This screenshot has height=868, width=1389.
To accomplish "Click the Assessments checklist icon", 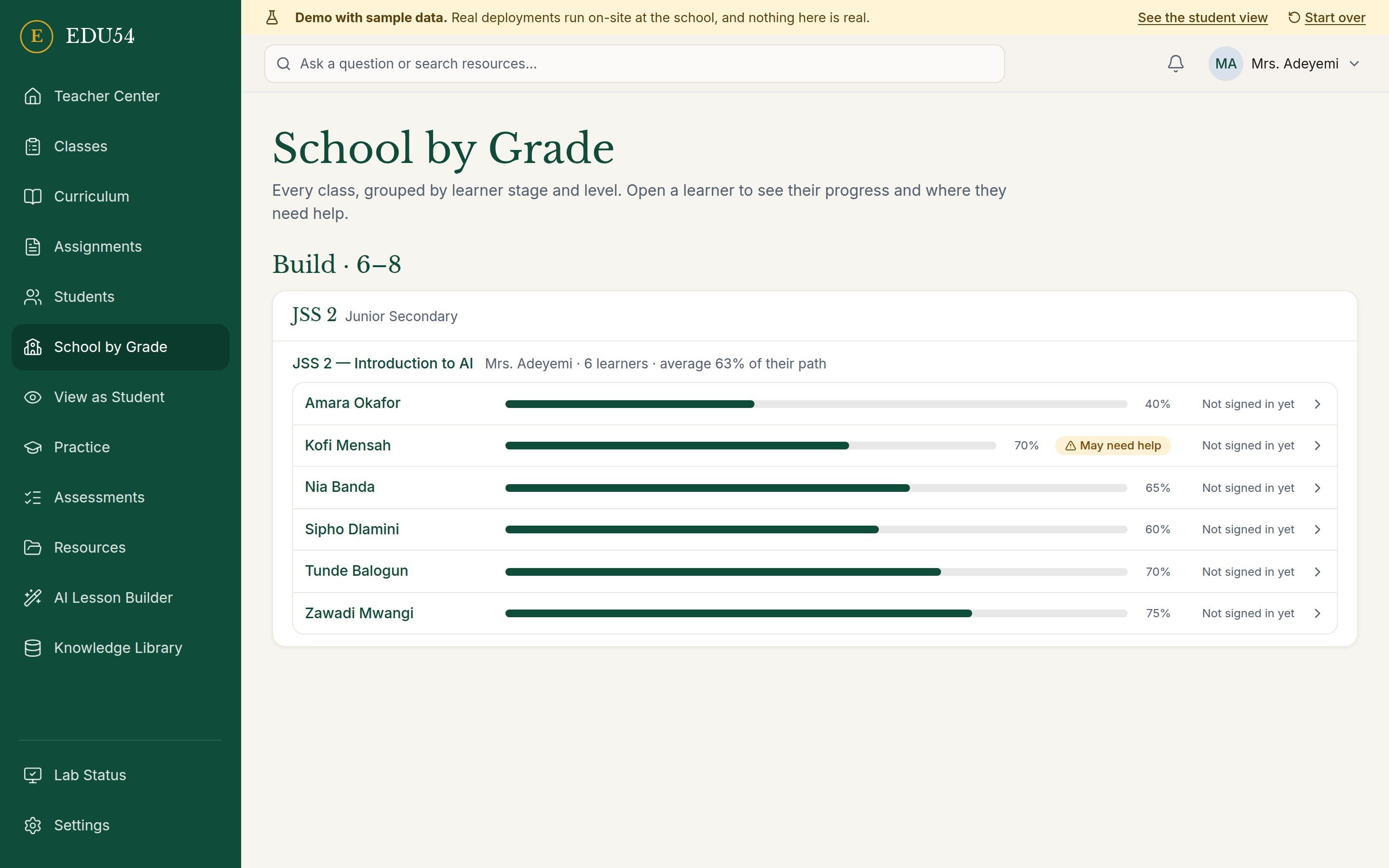I will 33,497.
